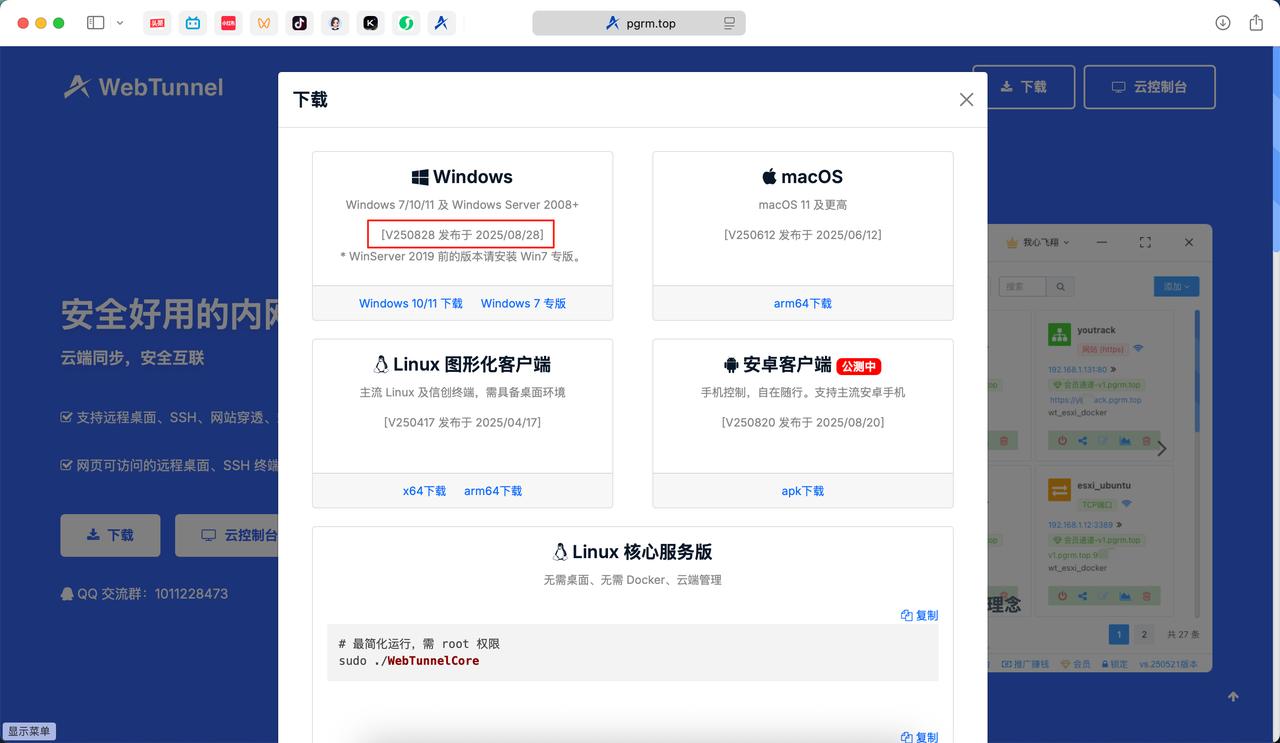Toggle the browser sidebar panel
Viewport: 1280px width, 743px height.
click(x=95, y=22)
